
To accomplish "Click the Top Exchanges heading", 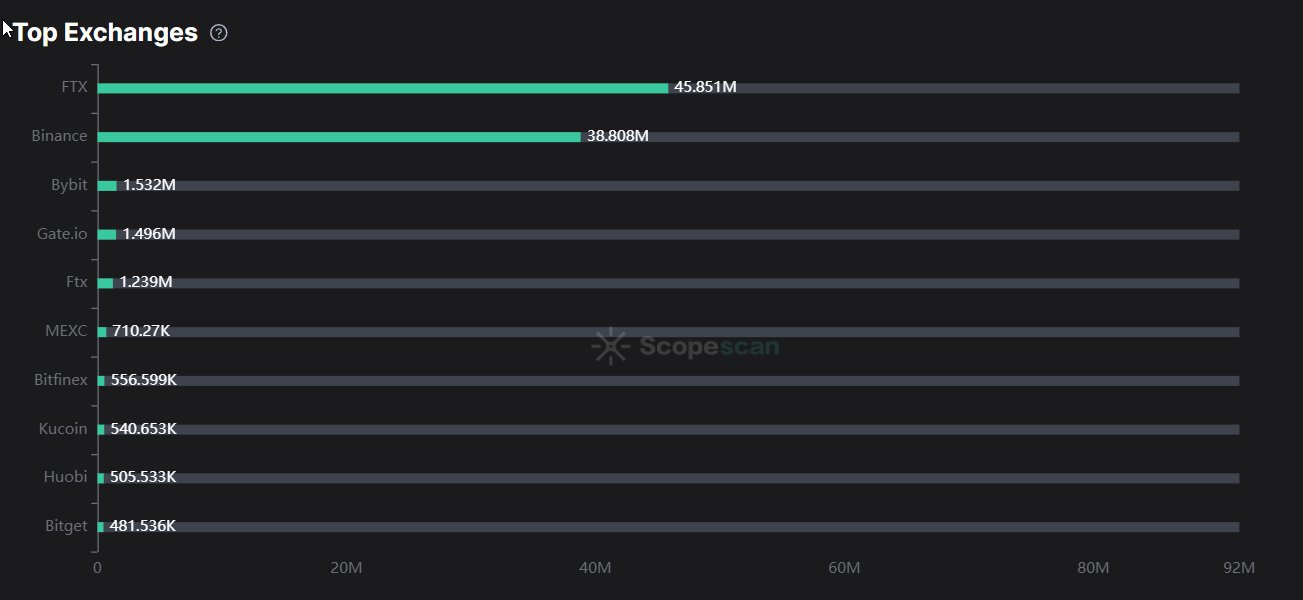I will coord(105,33).
